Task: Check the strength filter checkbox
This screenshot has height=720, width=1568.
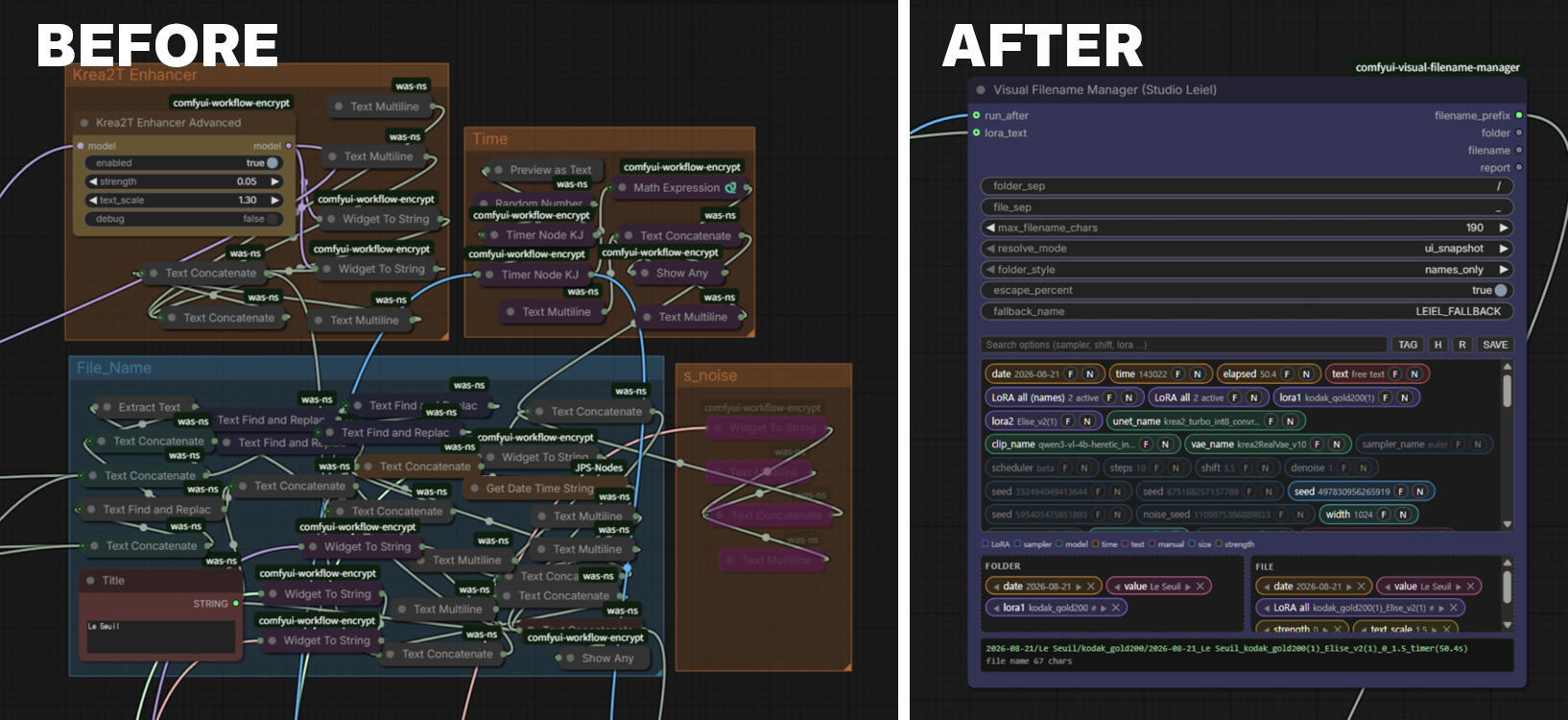Action: pos(1220,544)
